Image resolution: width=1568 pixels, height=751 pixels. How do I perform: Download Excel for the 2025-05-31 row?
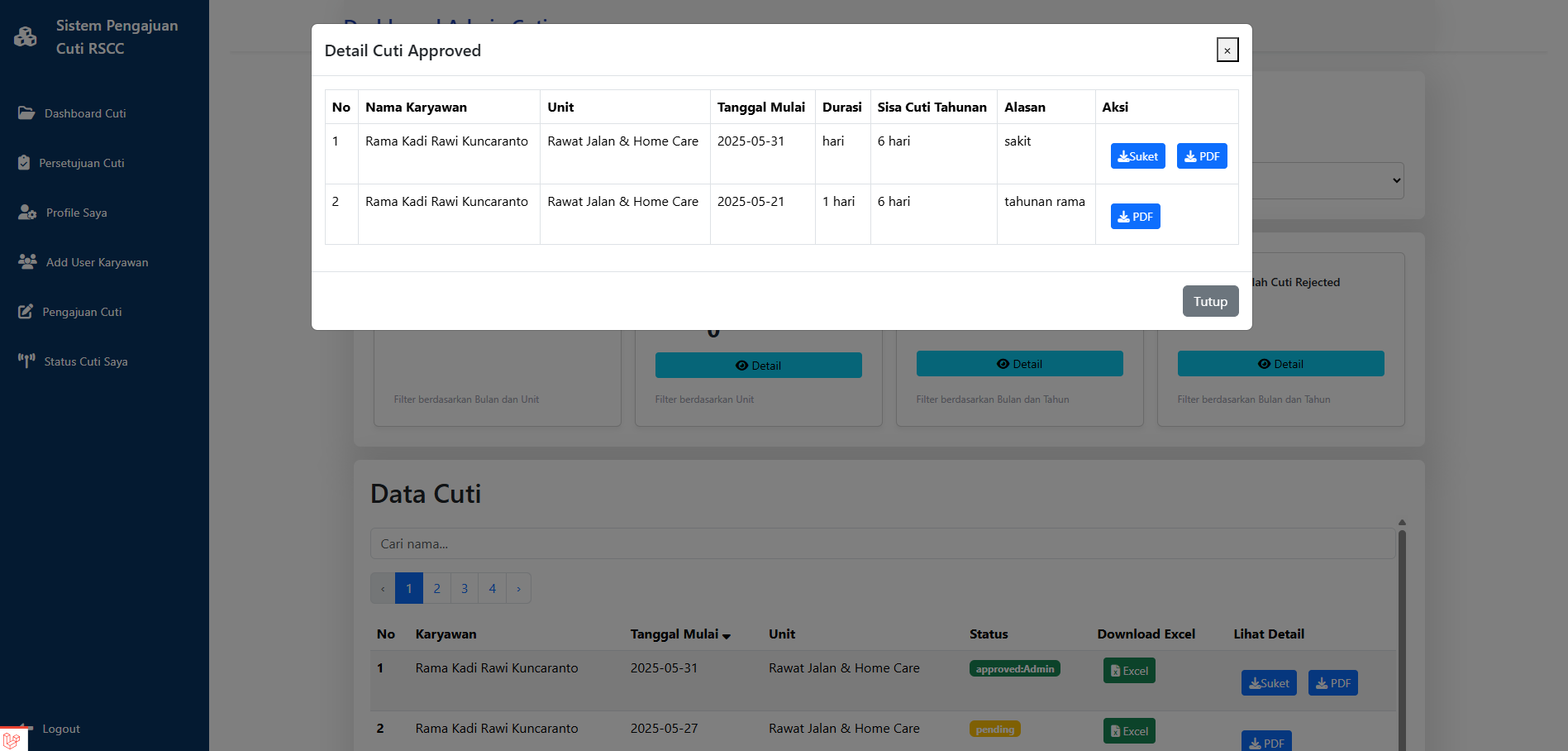[1128, 671]
